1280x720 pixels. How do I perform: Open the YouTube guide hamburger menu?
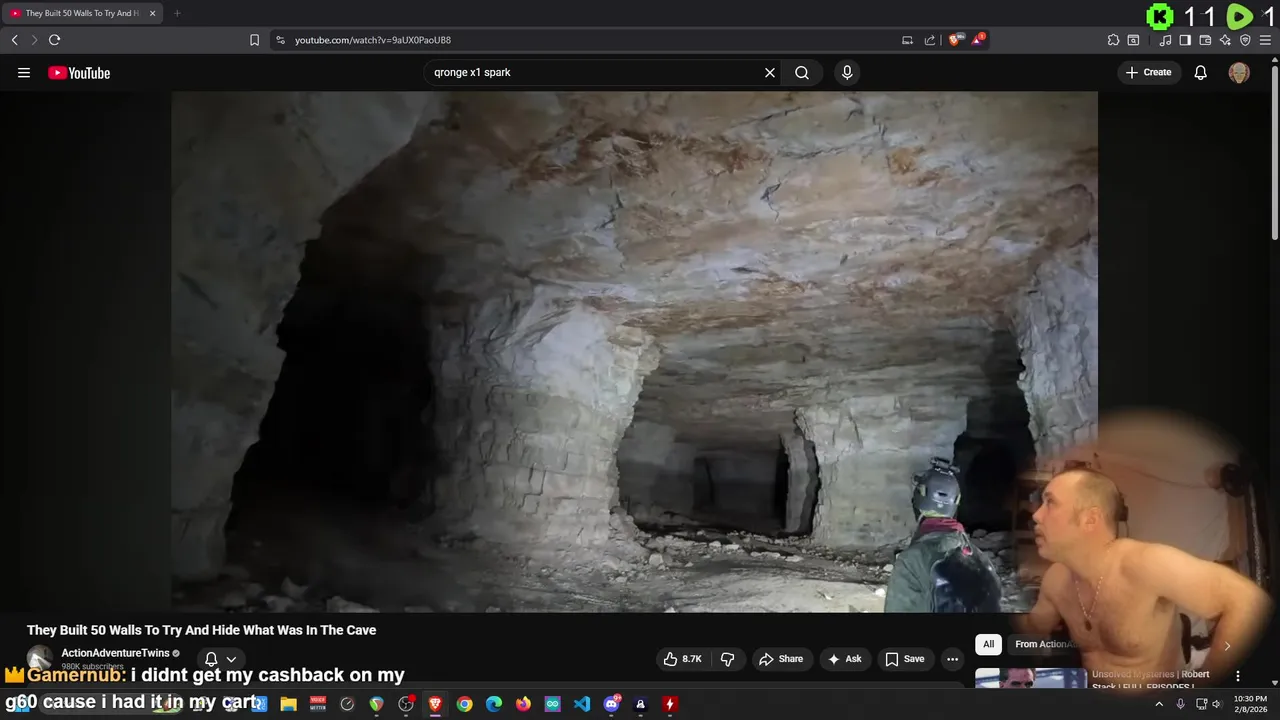24,73
